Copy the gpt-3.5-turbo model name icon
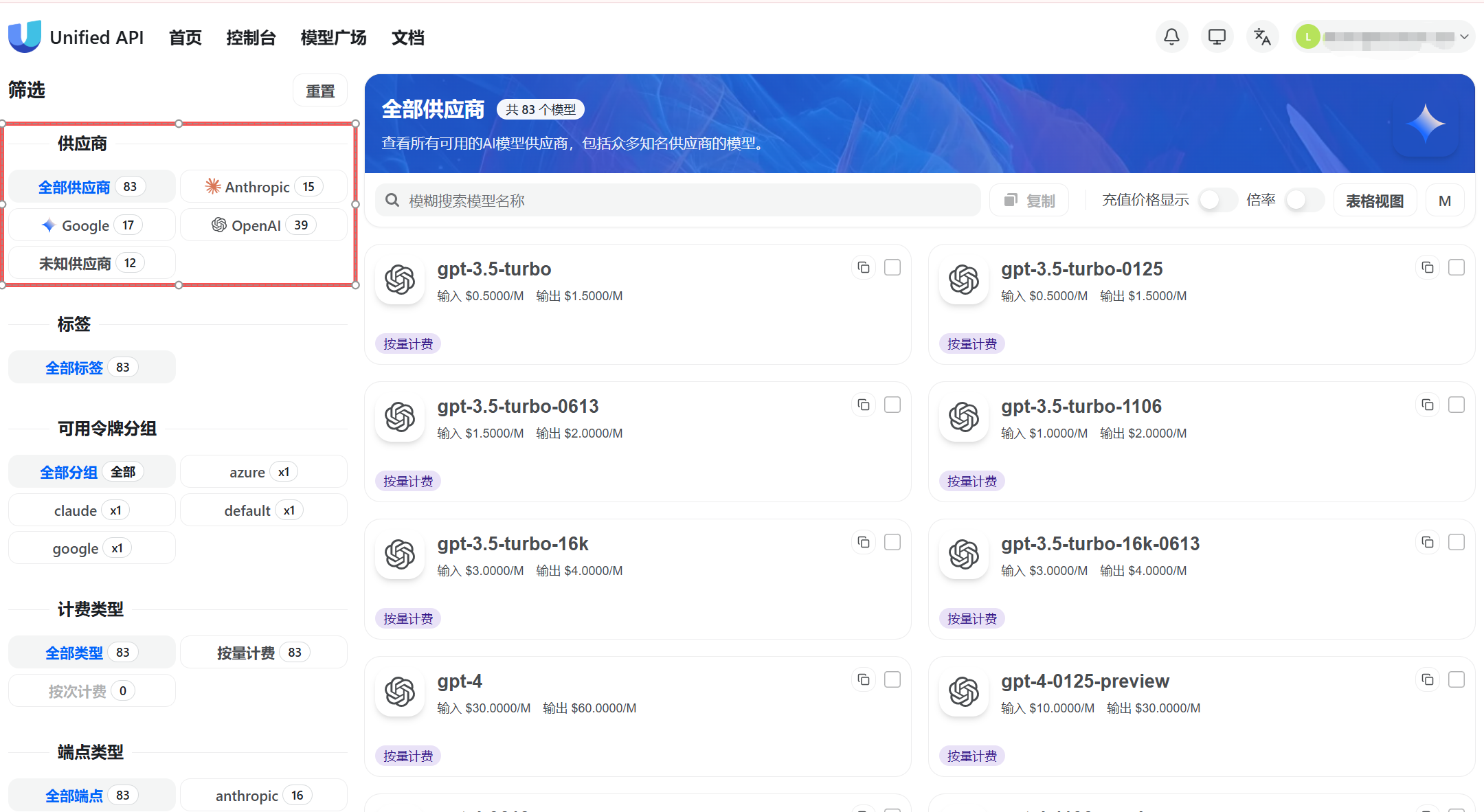1484x812 pixels. click(x=864, y=267)
